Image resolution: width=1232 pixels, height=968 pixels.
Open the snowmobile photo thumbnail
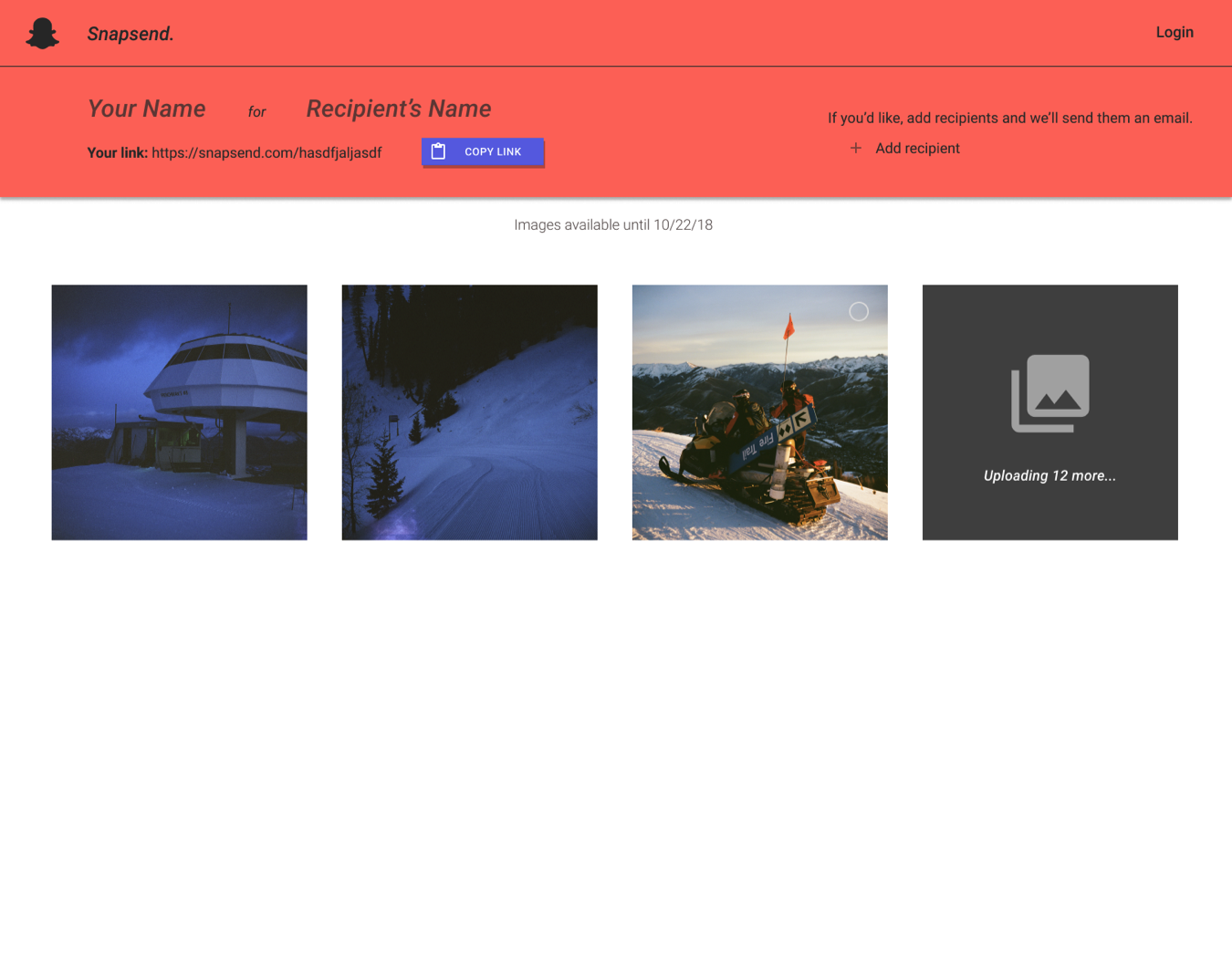click(759, 412)
